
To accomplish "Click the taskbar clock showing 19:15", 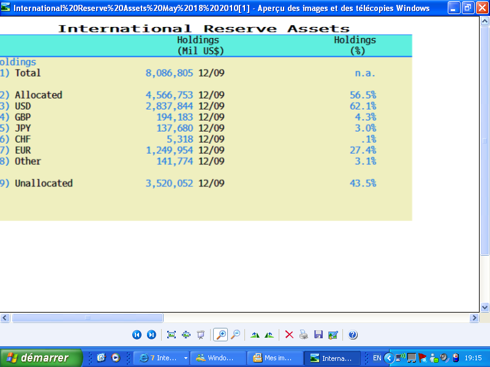I will coord(473,358).
